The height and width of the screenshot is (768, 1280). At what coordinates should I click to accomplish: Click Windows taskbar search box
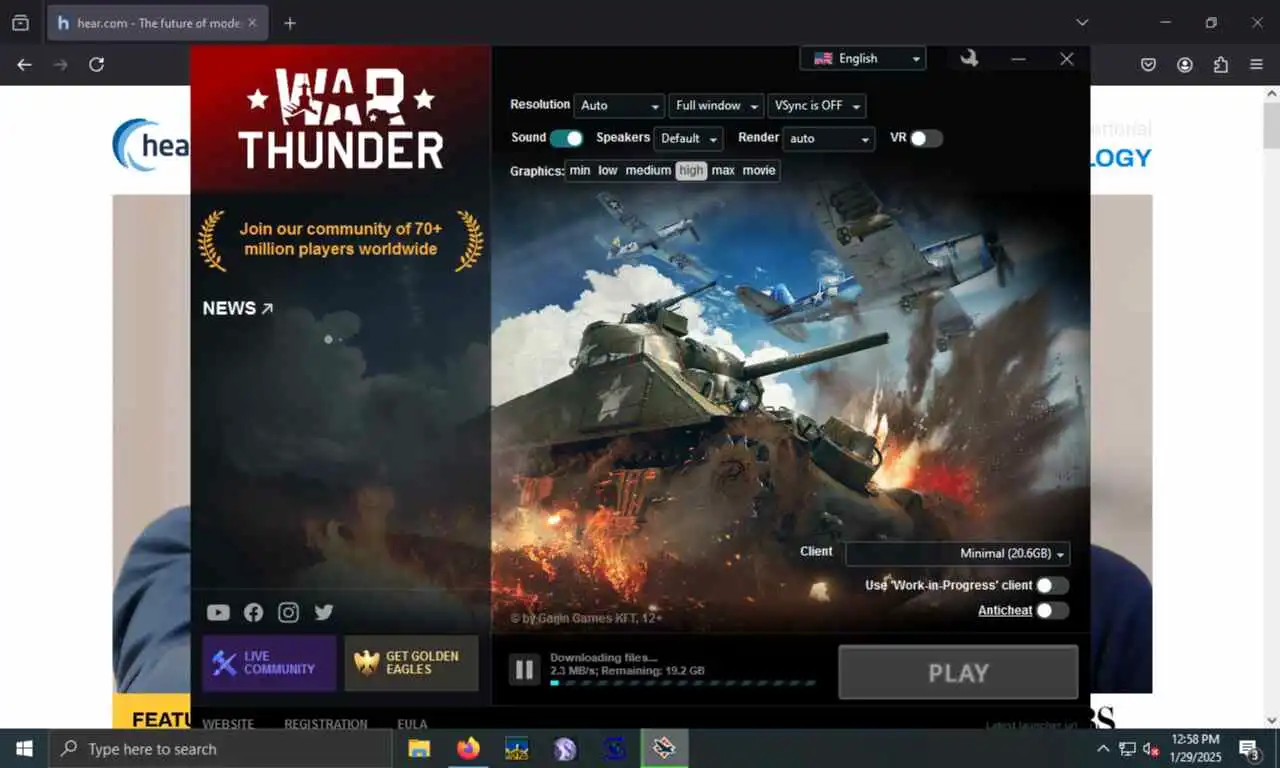click(x=220, y=749)
